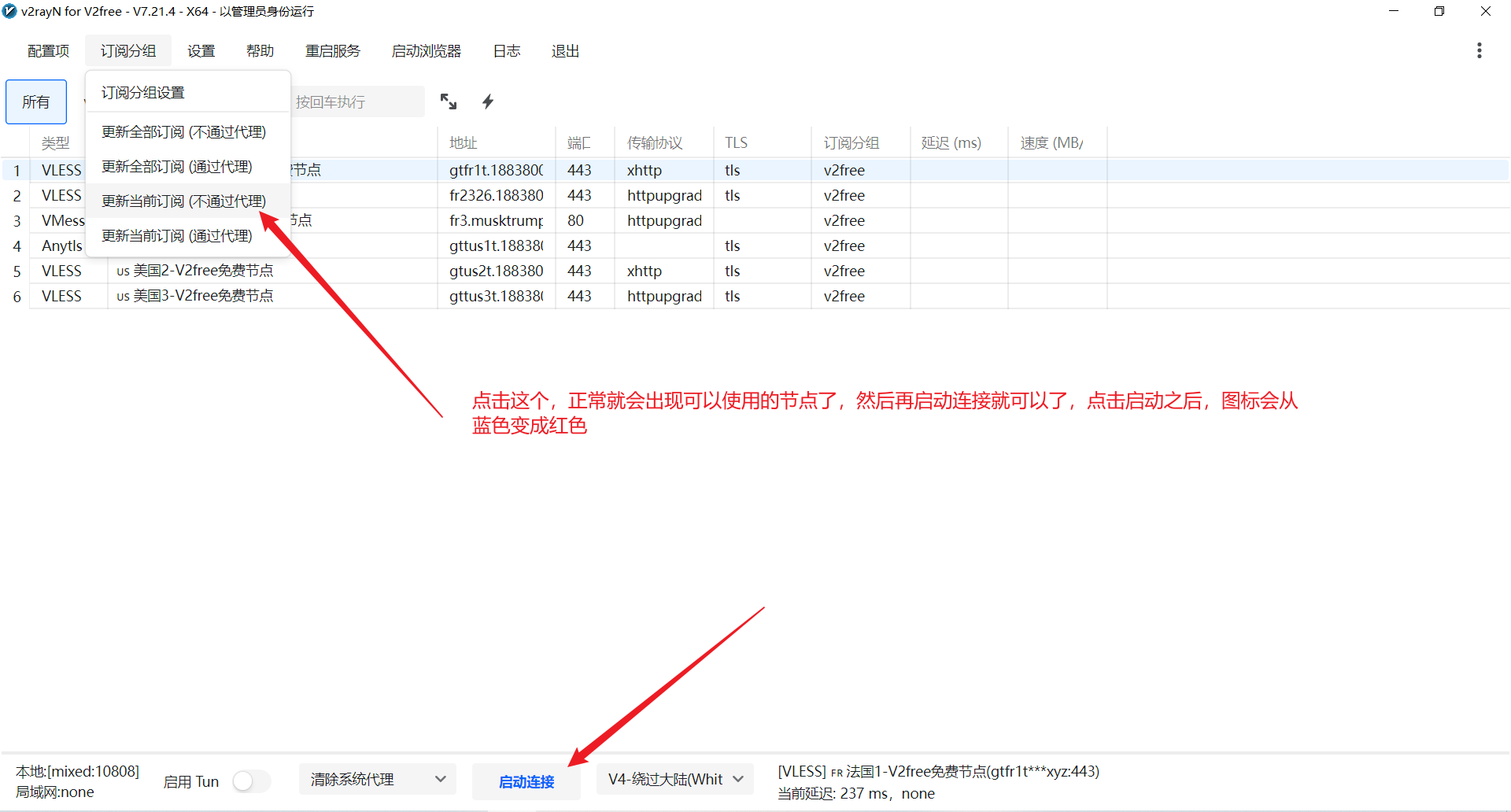Screen dimensions: 1511x812
Task: Choose 更新全部订阅 (不通过代理)
Action: click(188, 132)
